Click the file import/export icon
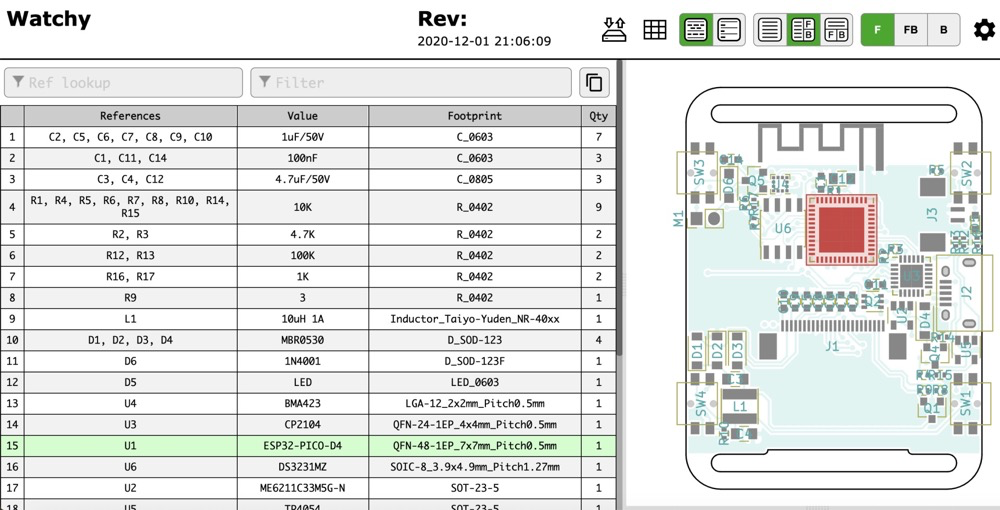Screen dimensions: 1000x510 pos(614,30)
